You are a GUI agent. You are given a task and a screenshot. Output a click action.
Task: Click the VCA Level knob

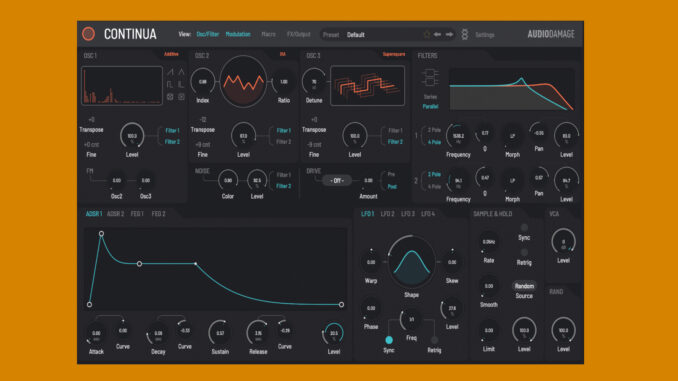tap(563, 242)
